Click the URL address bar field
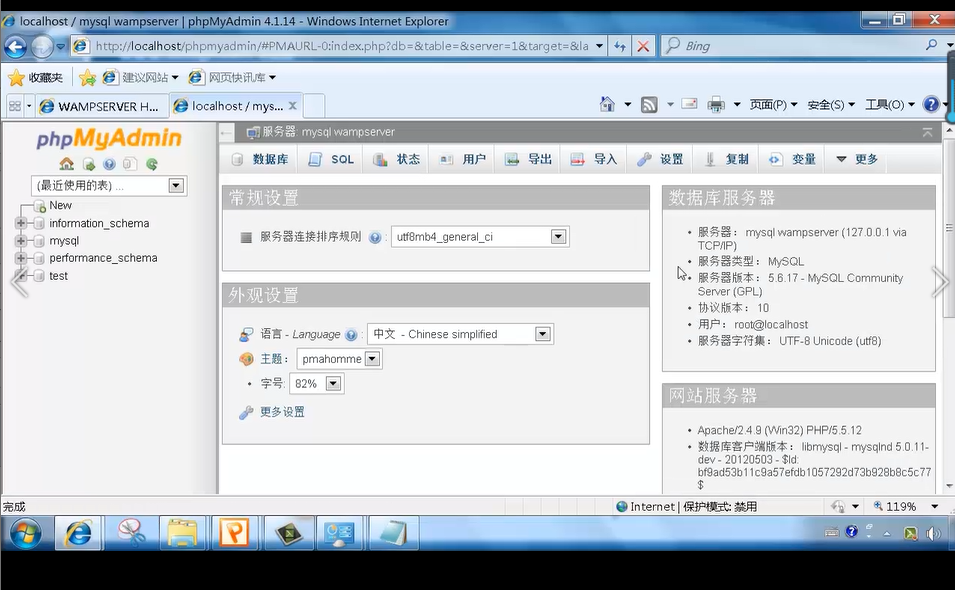Screen dimensions: 955x590 click(x=342, y=46)
